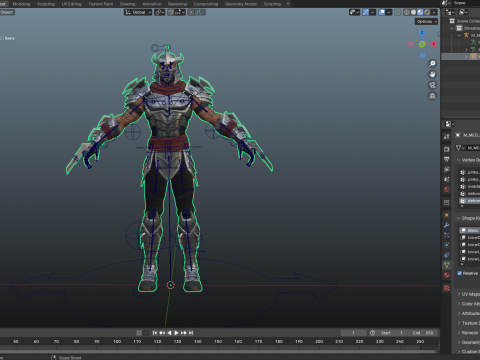Open the Object Constraints properties tab
The height and width of the screenshot is (360, 480).
(447, 255)
